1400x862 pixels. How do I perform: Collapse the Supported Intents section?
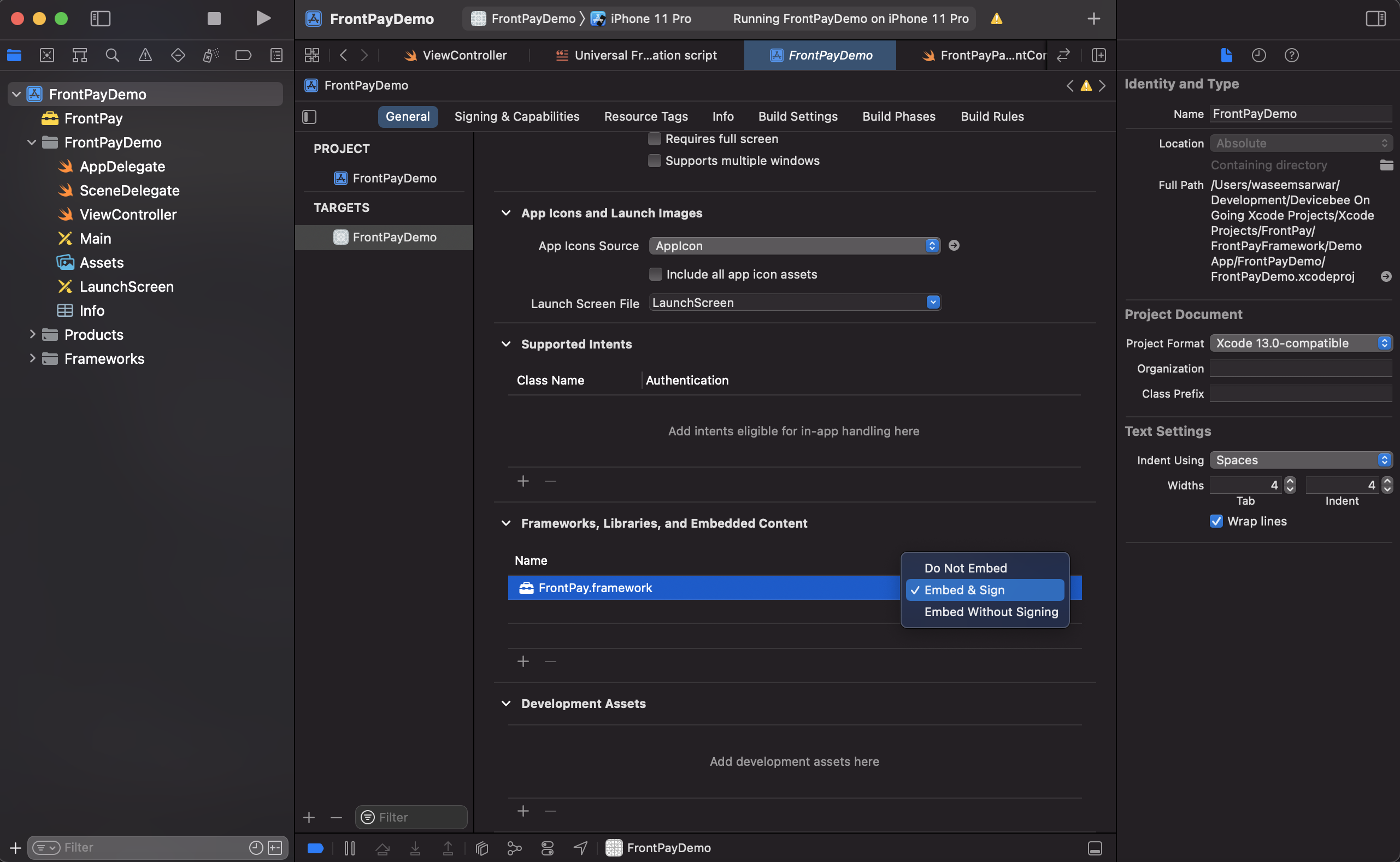click(505, 344)
